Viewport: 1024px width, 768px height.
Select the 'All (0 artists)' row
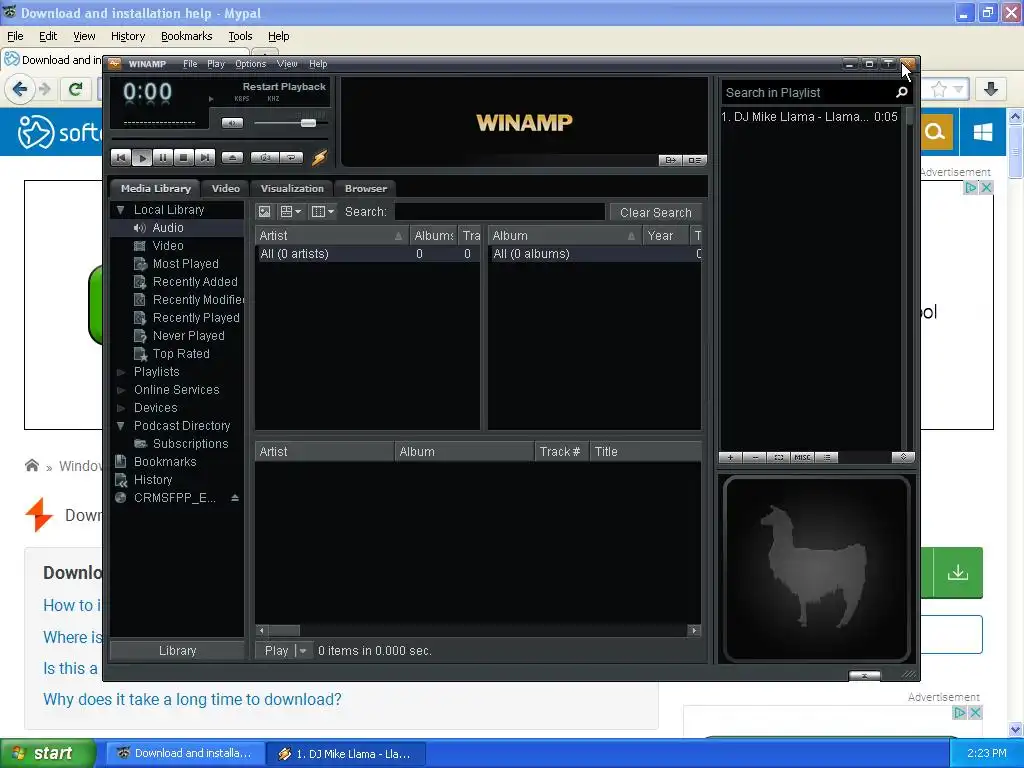[x=367, y=254]
